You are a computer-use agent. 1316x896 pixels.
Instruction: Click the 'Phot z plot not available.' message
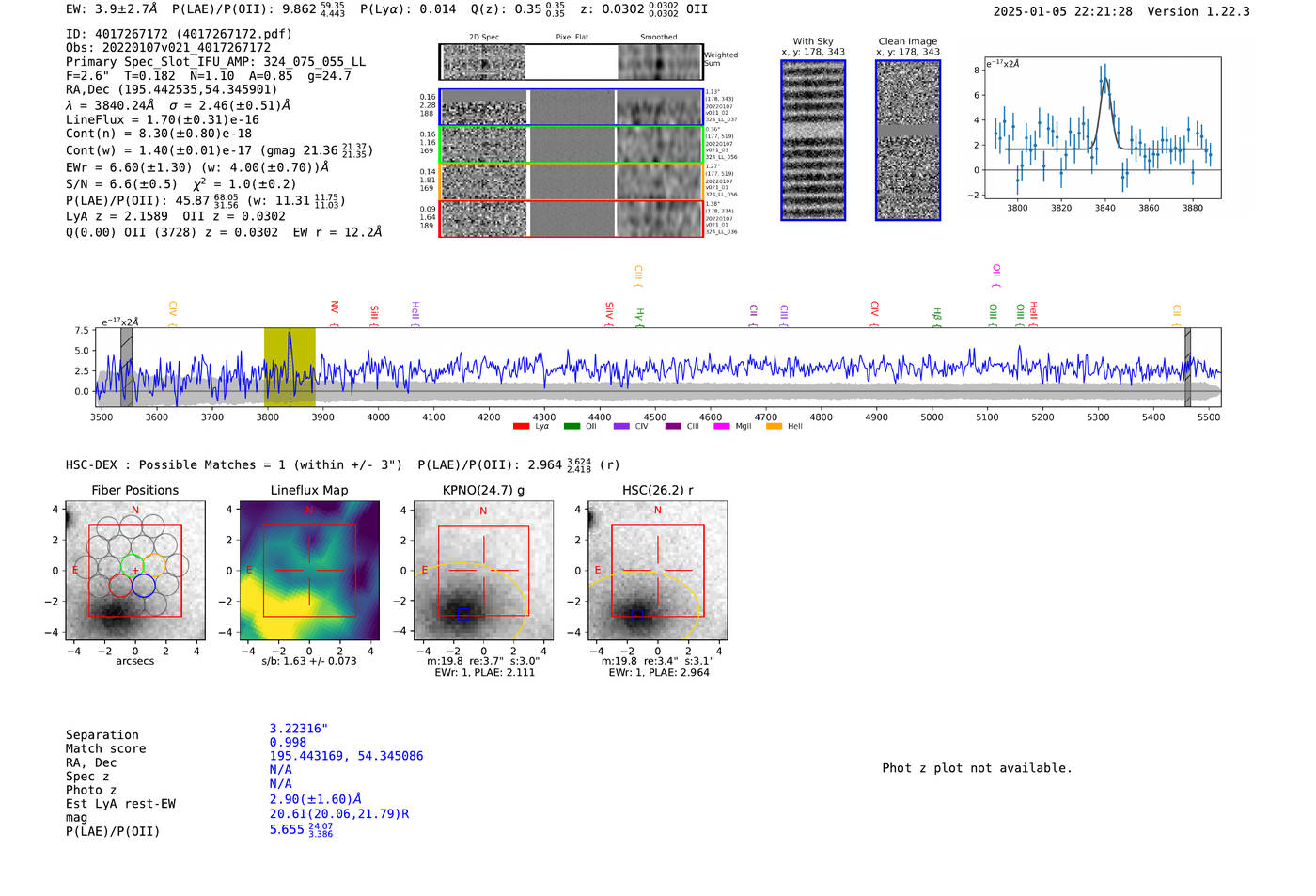tap(977, 768)
